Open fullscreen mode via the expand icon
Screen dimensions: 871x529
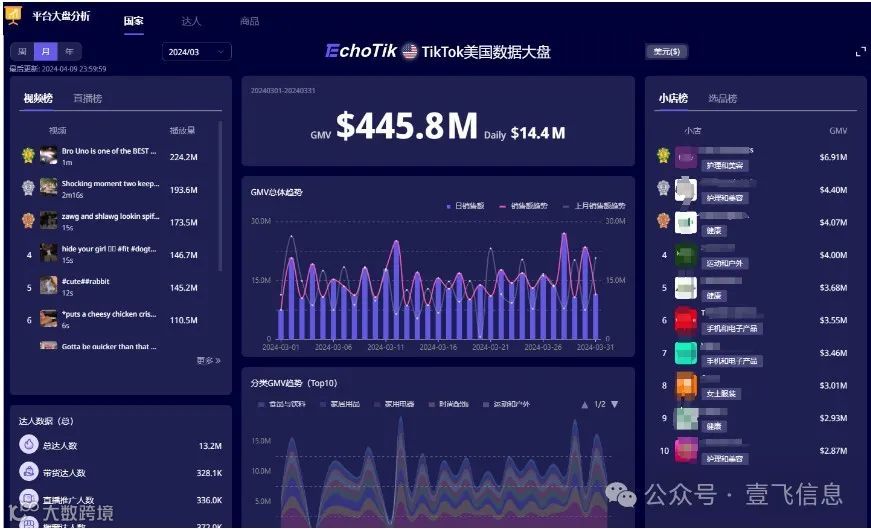860,52
